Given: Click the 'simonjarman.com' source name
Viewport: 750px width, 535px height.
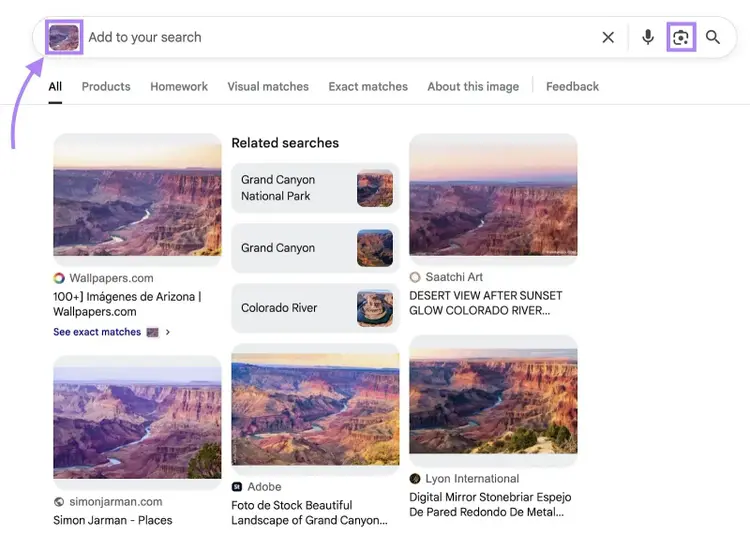Looking at the screenshot, I should pyautogui.click(x=116, y=502).
